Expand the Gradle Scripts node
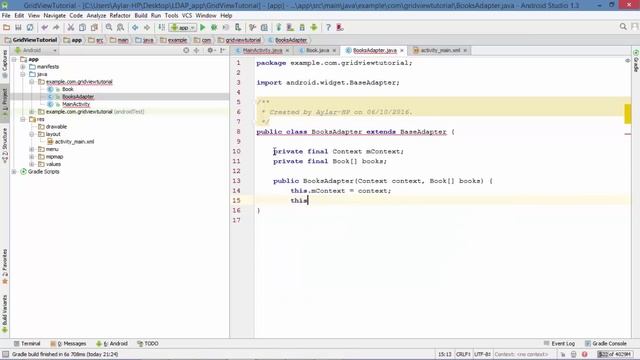This screenshot has height=360, width=640. (14, 172)
